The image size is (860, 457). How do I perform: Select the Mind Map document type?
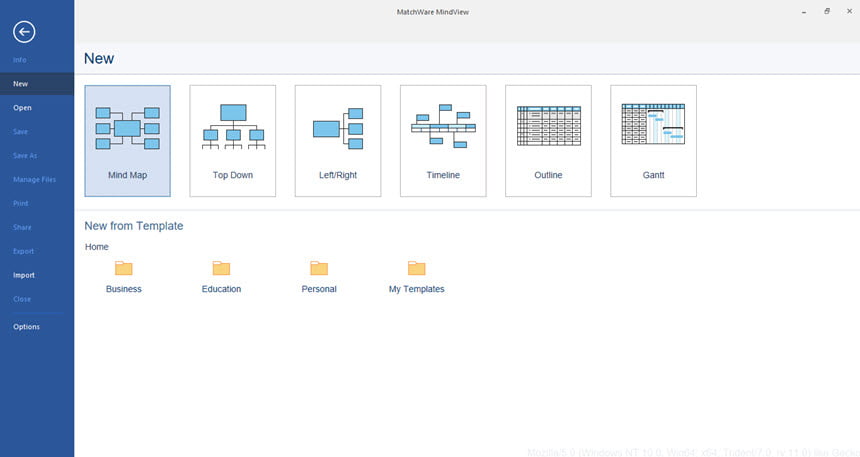[127, 140]
